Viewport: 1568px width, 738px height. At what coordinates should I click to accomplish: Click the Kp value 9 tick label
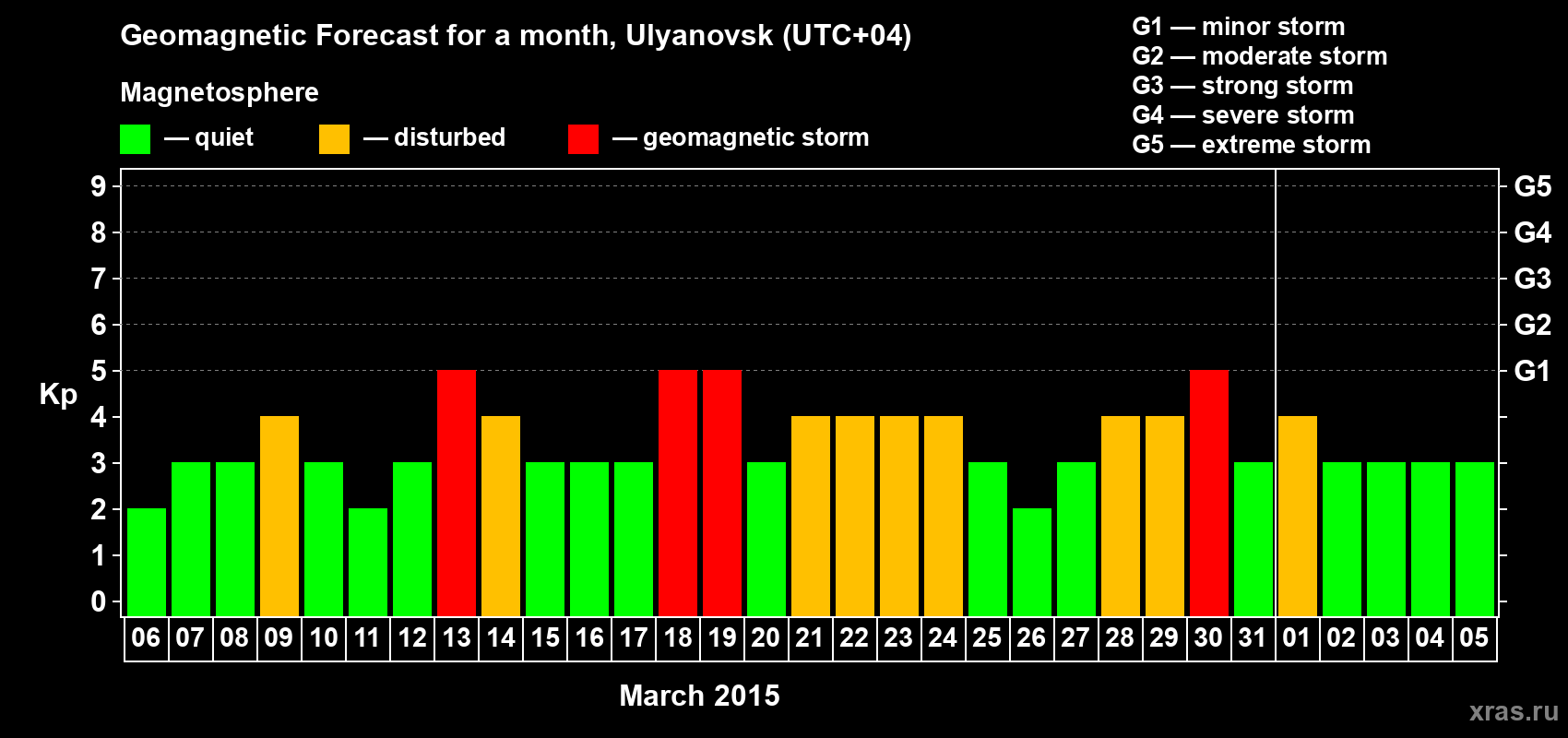click(99, 186)
